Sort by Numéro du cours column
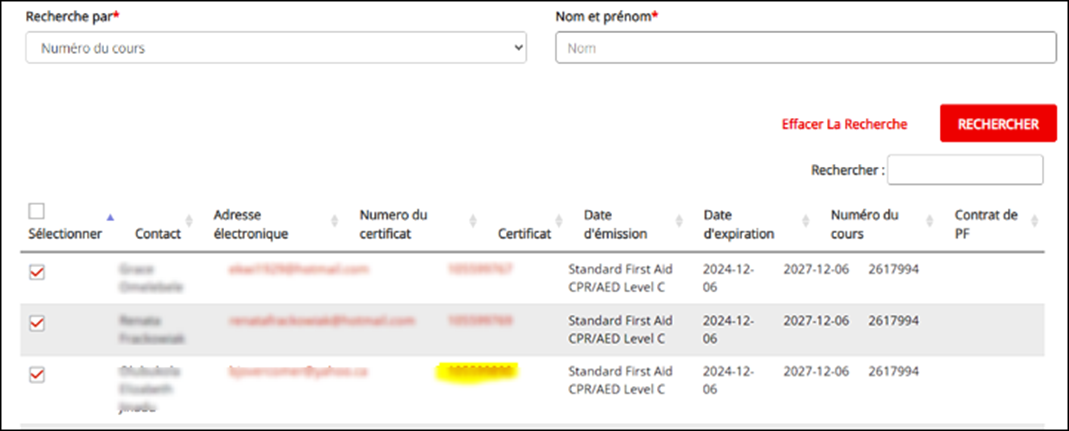The width and height of the screenshot is (1069, 431). point(930,221)
